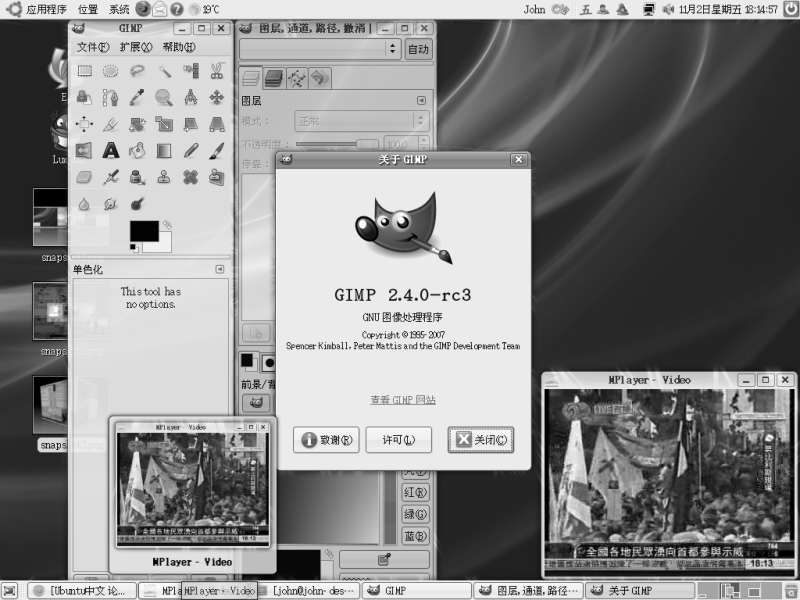The height and width of the screenshot is (600, 800).
Task: Select the Perspective Clone tool
Action: click(x=217, y=177)
